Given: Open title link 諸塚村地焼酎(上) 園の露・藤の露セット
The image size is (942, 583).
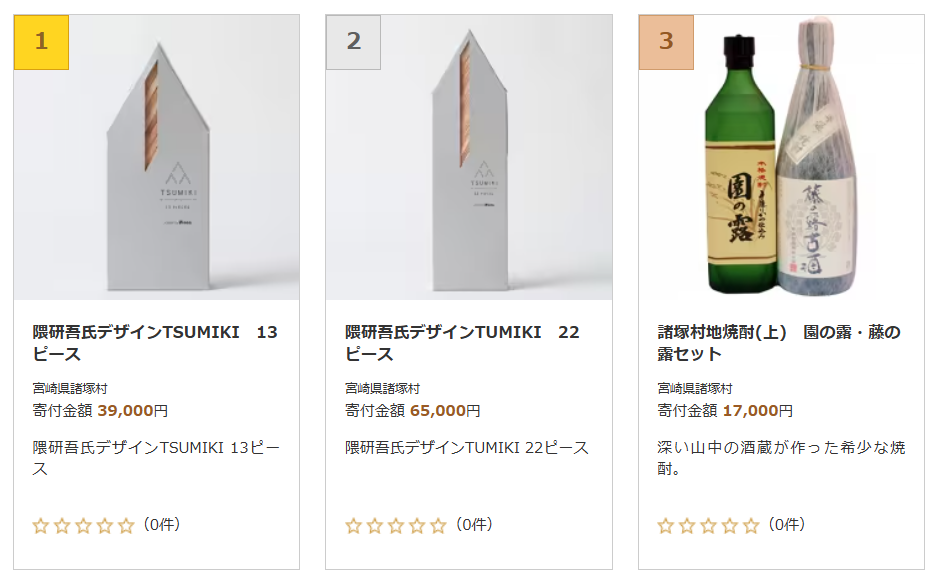Looking at the screenshot, I should [779, 343].
